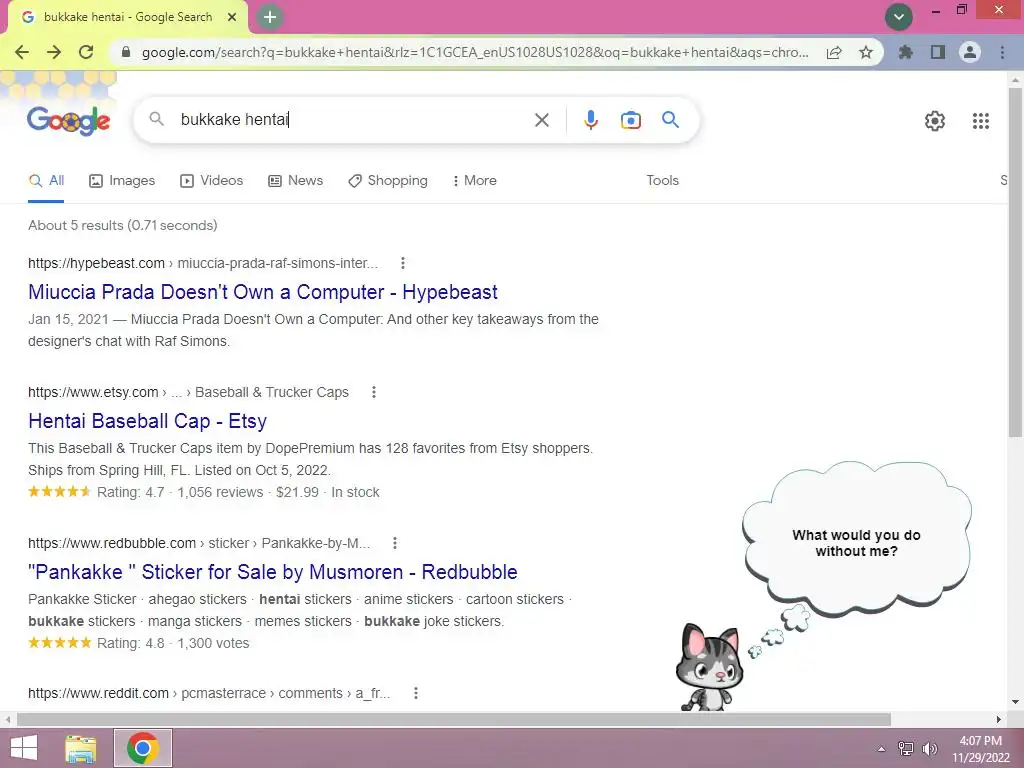Screen dimensions: 1024x768
Task: Click the Google logo
Action: click(x=69, y=120)
